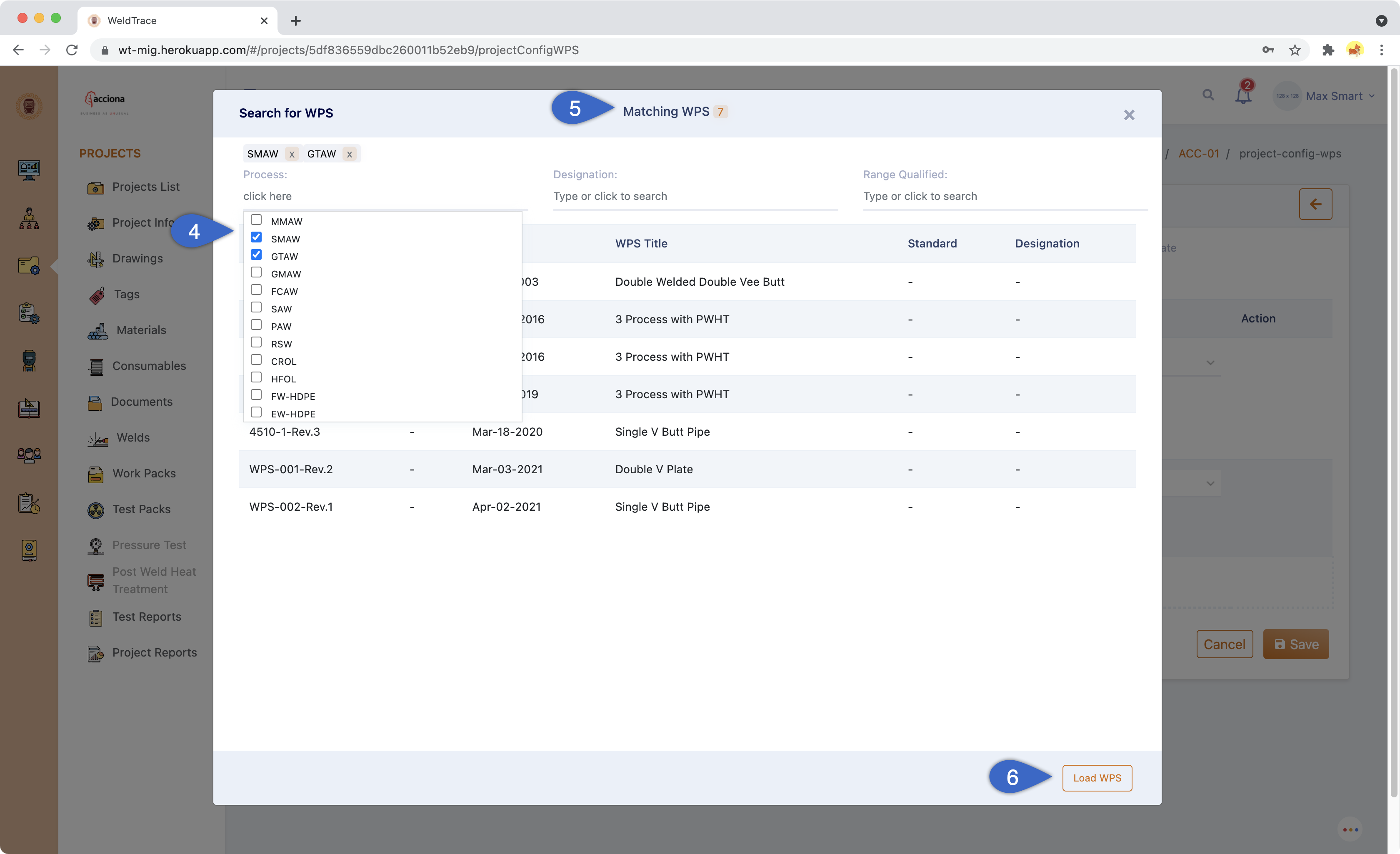Screen dimensions: 1400x854
Task: Open the clipboard gear icon in rail
Action: click(29, 313)
